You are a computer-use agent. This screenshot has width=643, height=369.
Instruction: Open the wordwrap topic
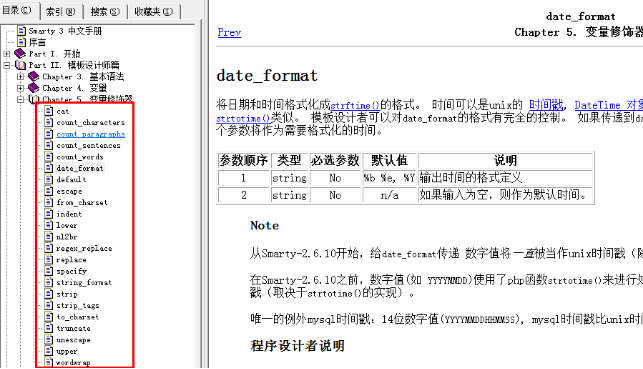pos(73,362)
